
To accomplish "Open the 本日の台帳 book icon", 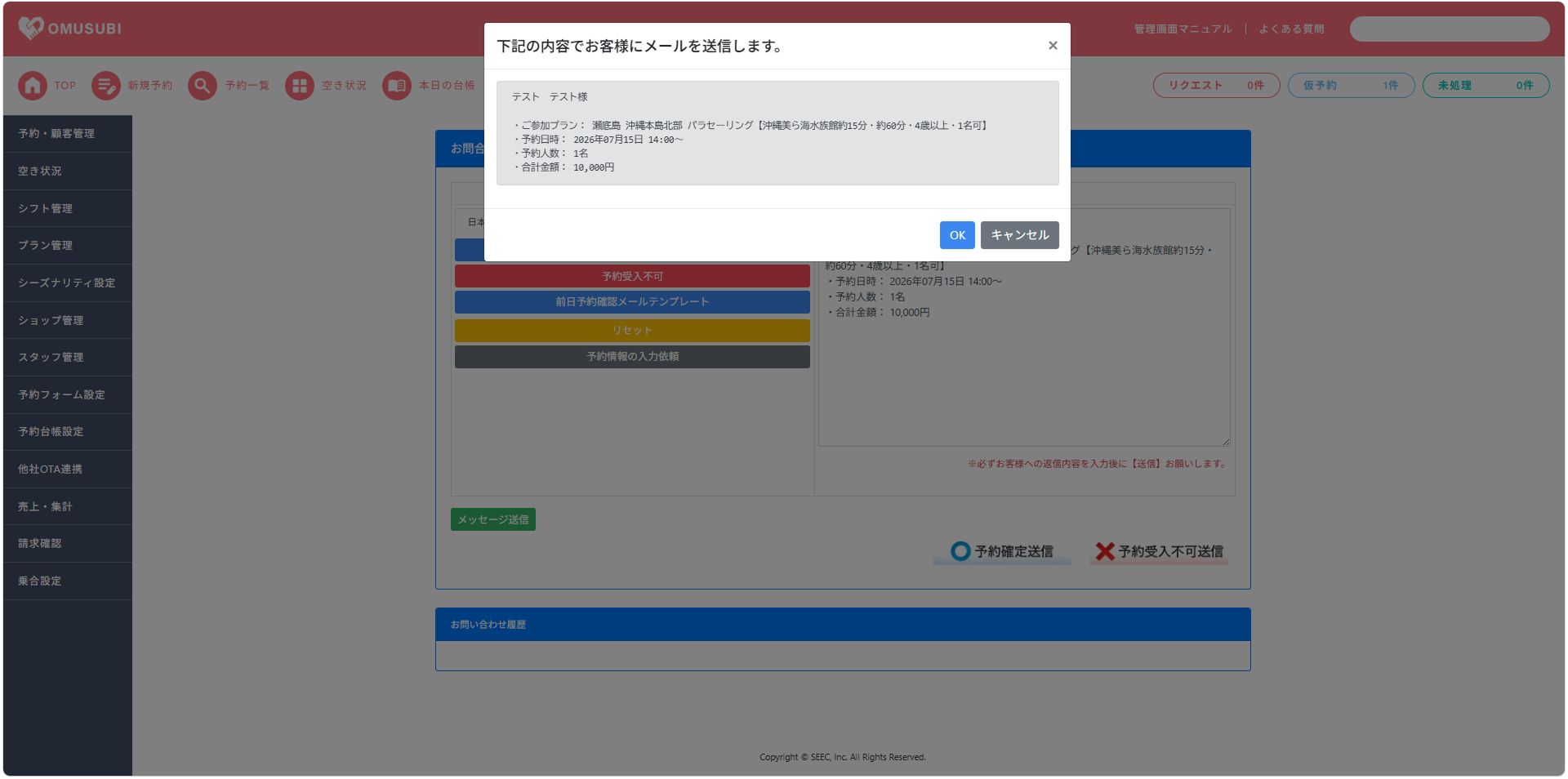I will 396,85.
